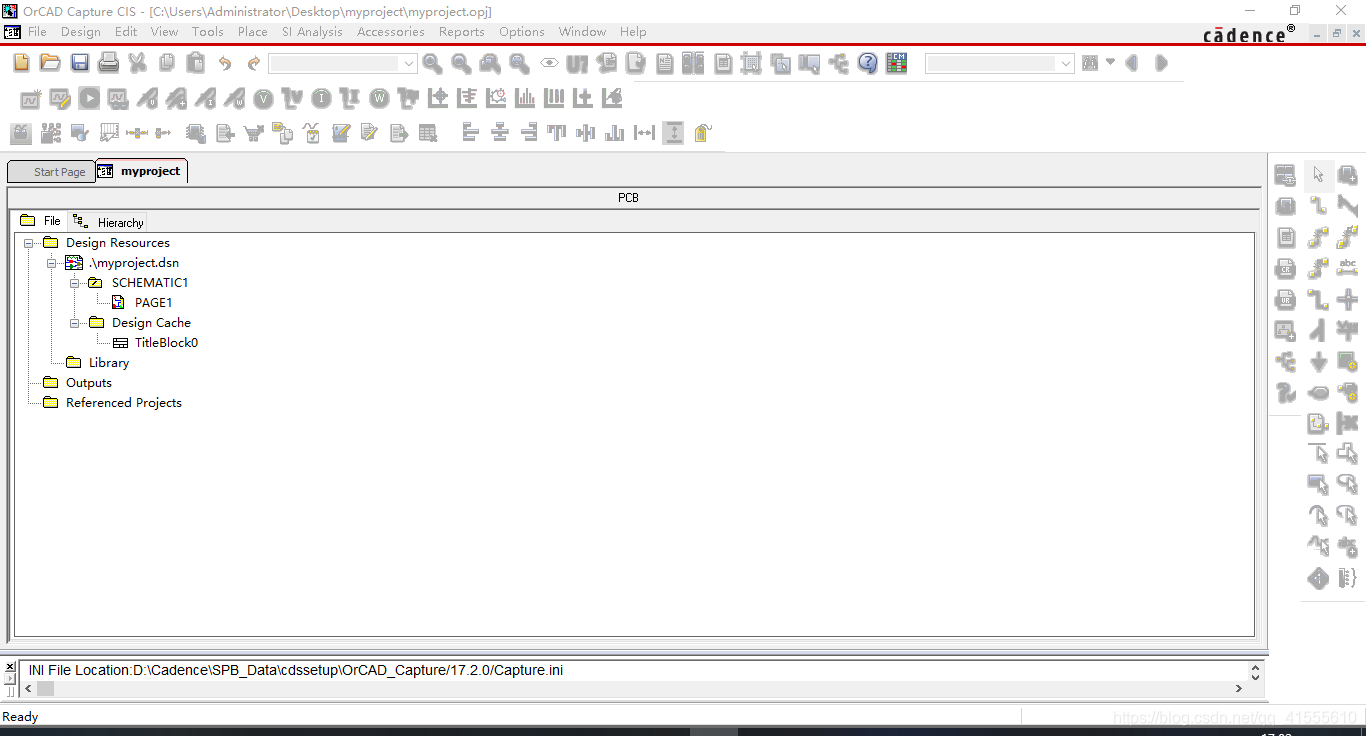The image size is (1366, 736).
Task: Switch to the Hierarchy tab
Action: [110, 222]
